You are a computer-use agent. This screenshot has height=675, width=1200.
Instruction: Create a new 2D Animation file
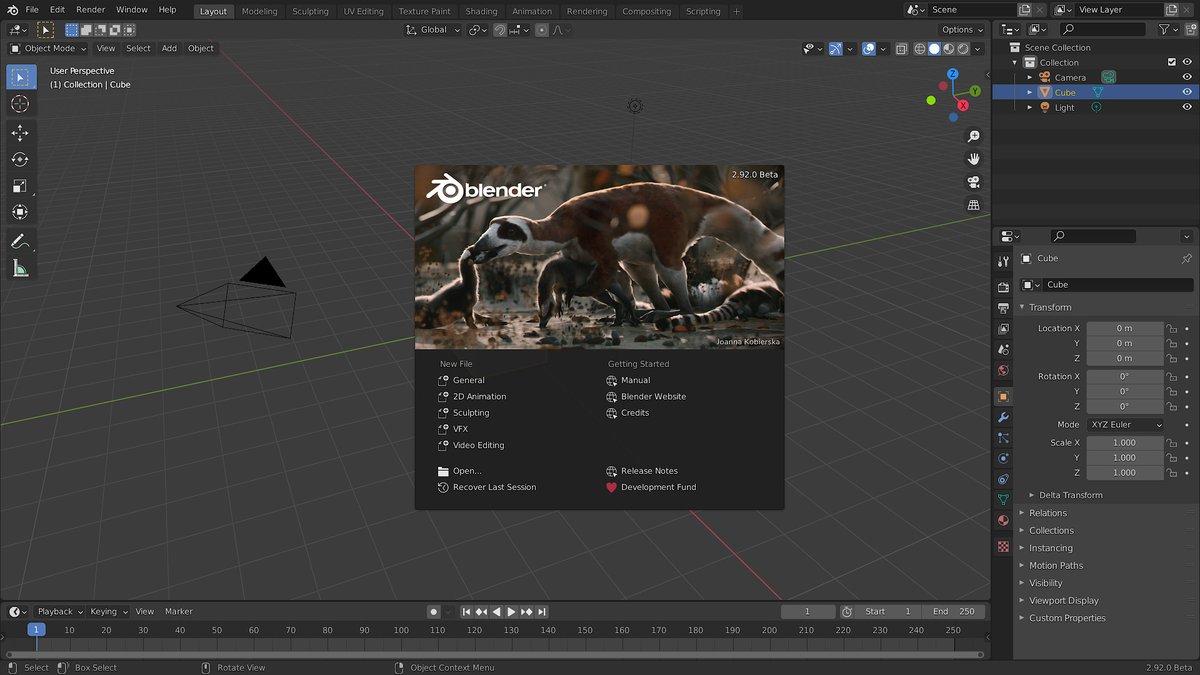pos(479,397)
